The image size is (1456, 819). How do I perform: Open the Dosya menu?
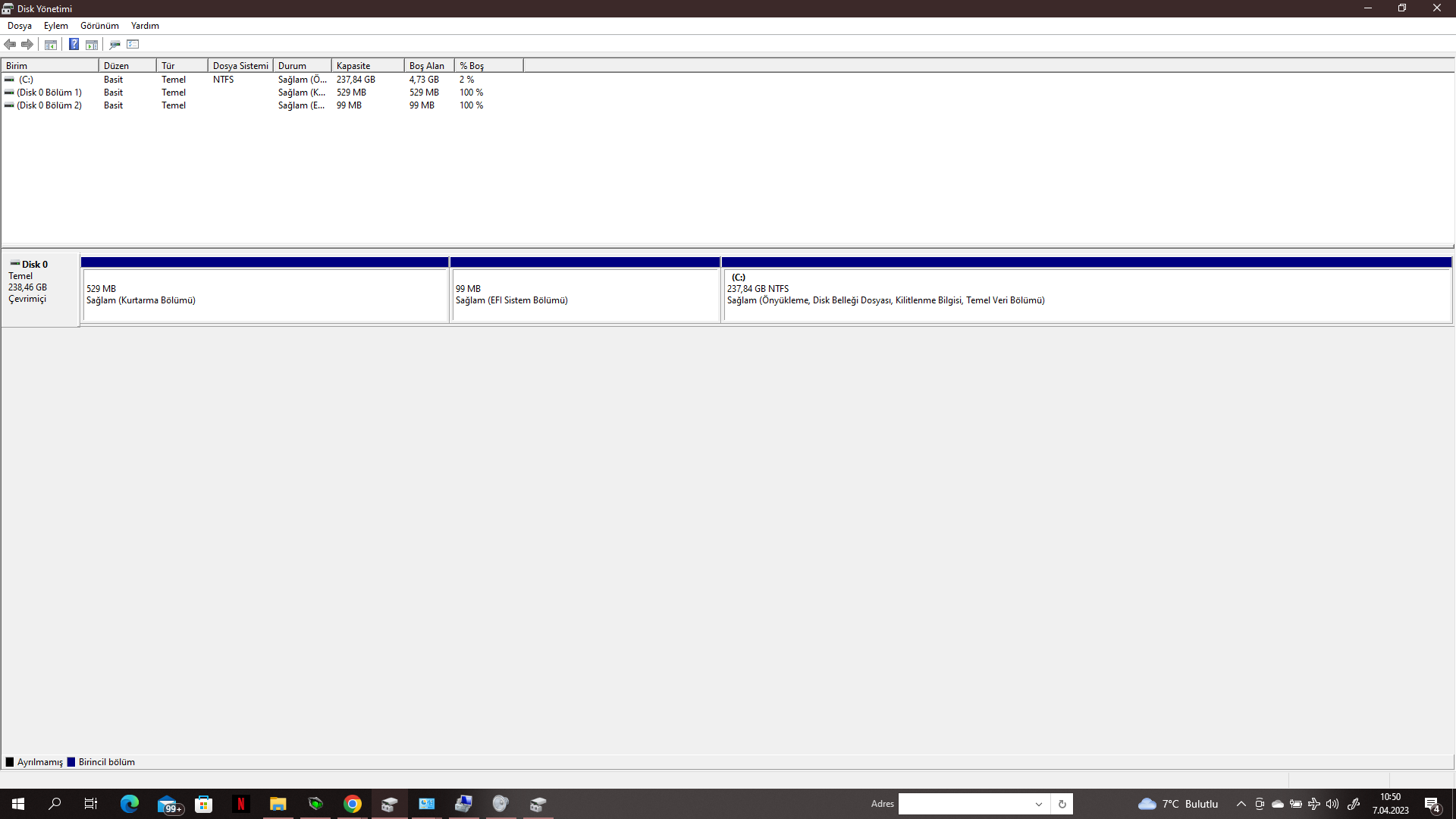pos(20,26)
